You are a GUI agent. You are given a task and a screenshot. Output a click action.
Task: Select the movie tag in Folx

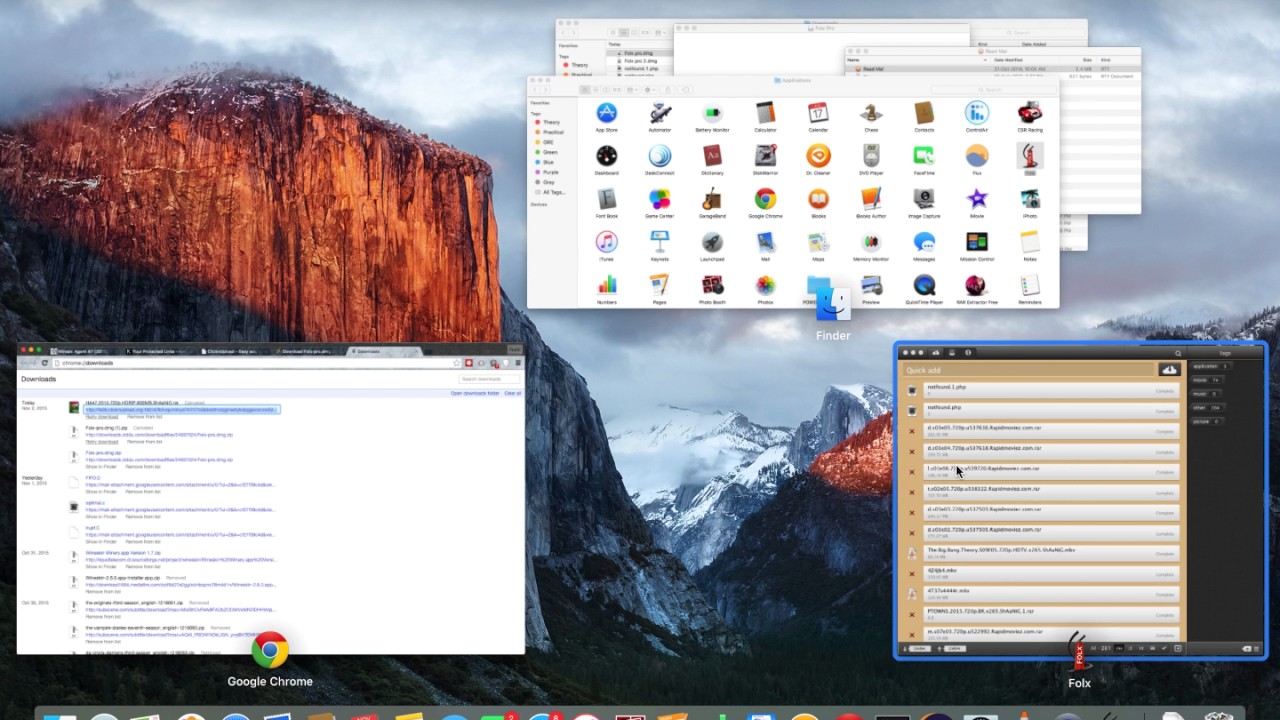(1206, 380)
